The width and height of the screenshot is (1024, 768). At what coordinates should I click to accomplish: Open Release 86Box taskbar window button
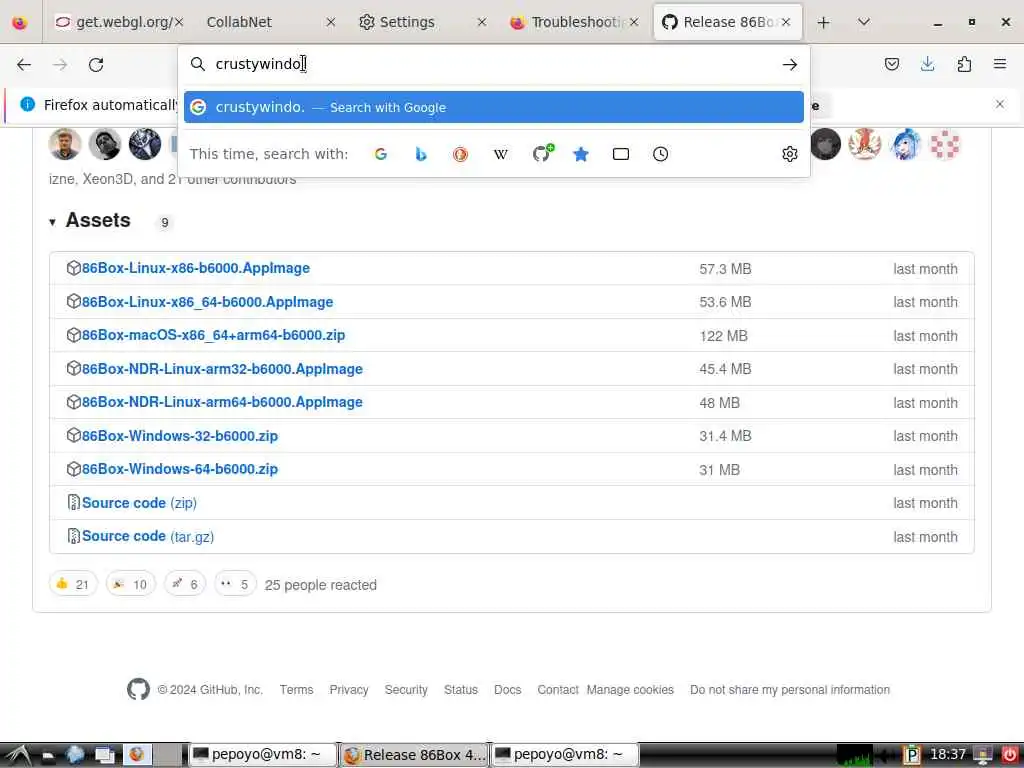pyautogui.click(x=414, y=755)
